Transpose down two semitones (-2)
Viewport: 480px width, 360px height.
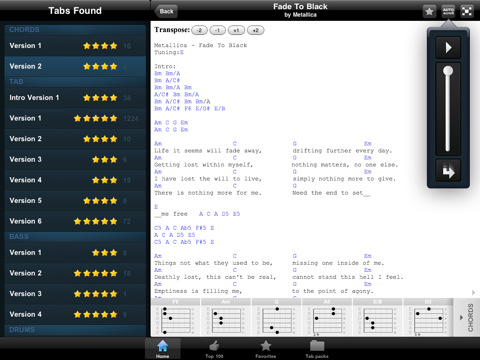tap(199, 30)
